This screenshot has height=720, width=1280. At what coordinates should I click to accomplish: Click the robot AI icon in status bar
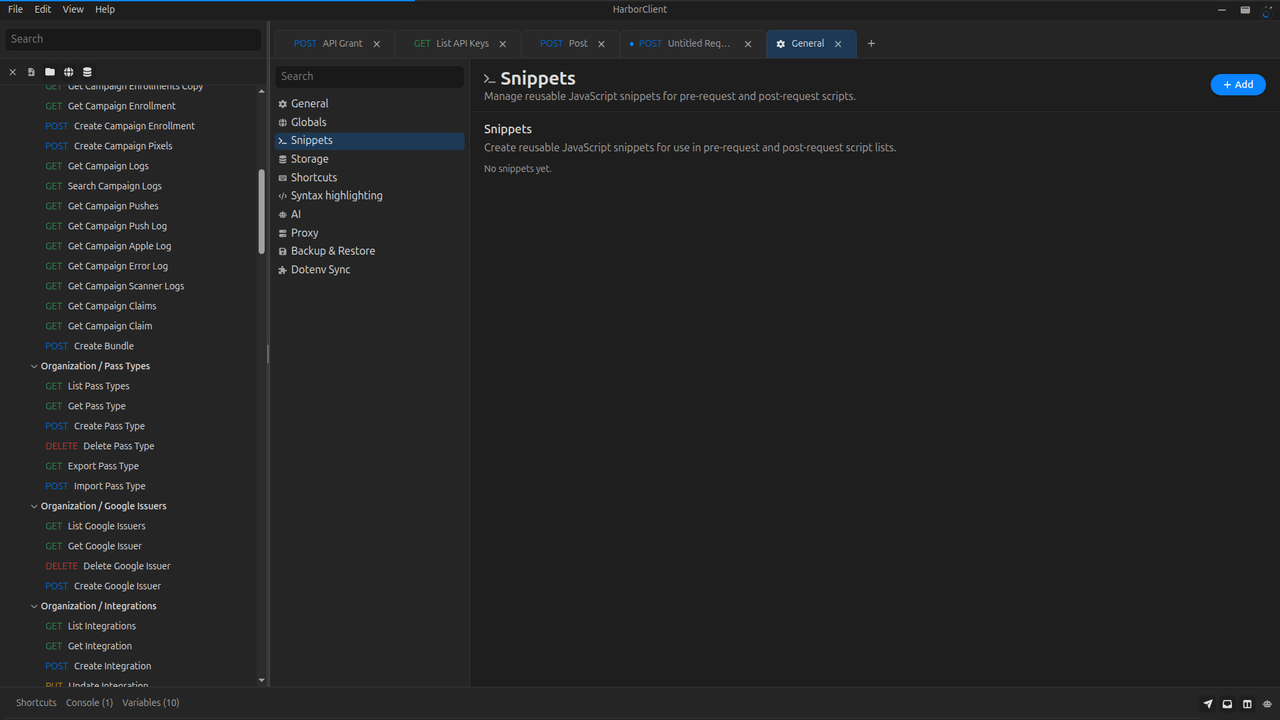[1267, 704]
